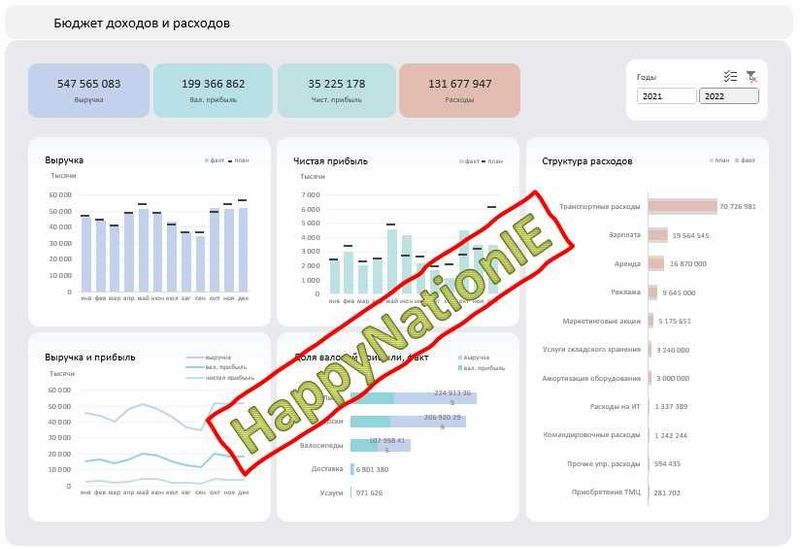Click the Приобретение ТМЦ label
This screenshot has width=800, height=549.
[606, 492]
